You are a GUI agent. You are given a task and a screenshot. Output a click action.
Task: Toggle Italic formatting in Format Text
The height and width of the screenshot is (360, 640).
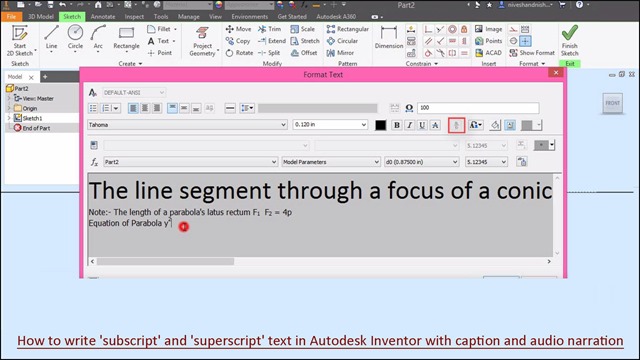[409, 125]
